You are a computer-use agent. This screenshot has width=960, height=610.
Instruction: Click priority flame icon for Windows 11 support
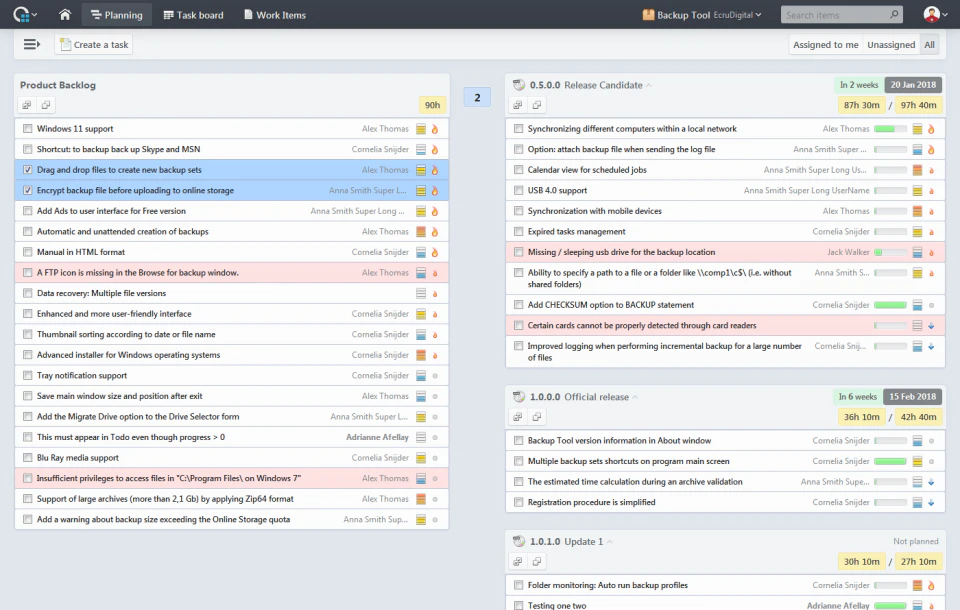coord(435,129)
